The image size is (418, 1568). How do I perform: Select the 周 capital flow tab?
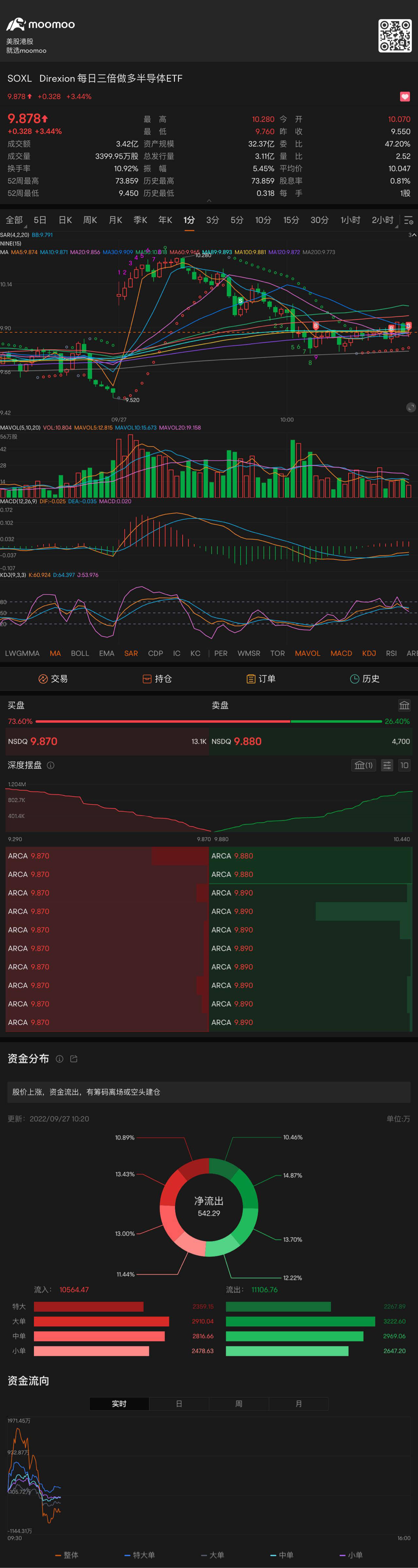(x=239, y=1403)
